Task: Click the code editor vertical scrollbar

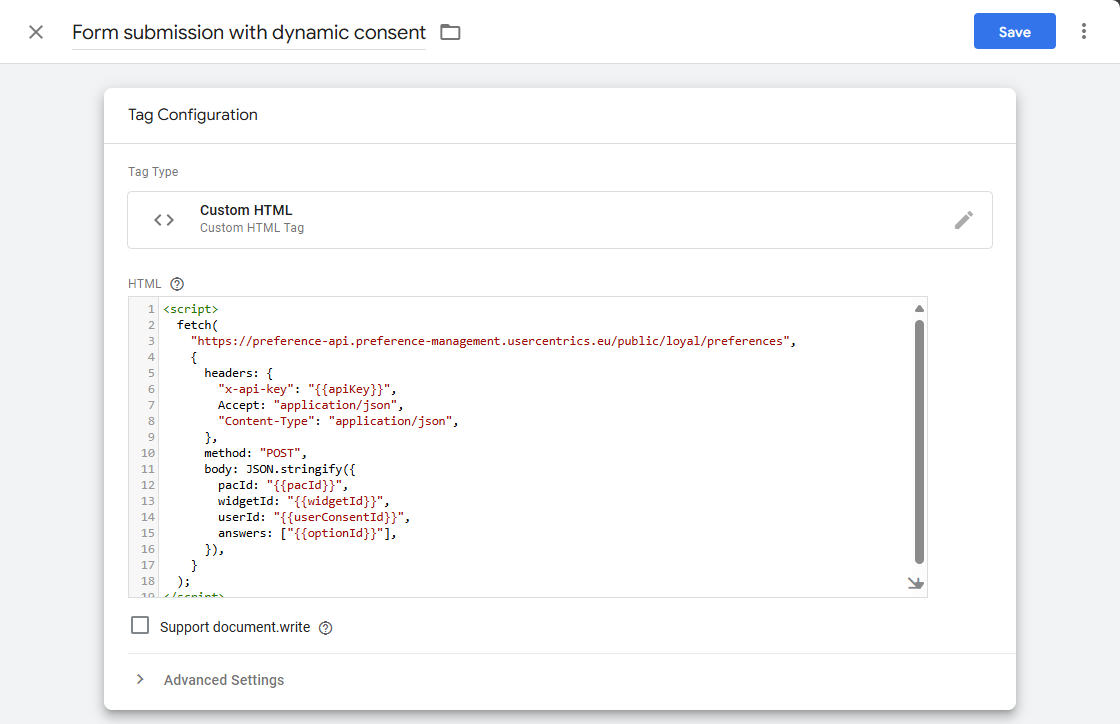Action: point(919,442)
